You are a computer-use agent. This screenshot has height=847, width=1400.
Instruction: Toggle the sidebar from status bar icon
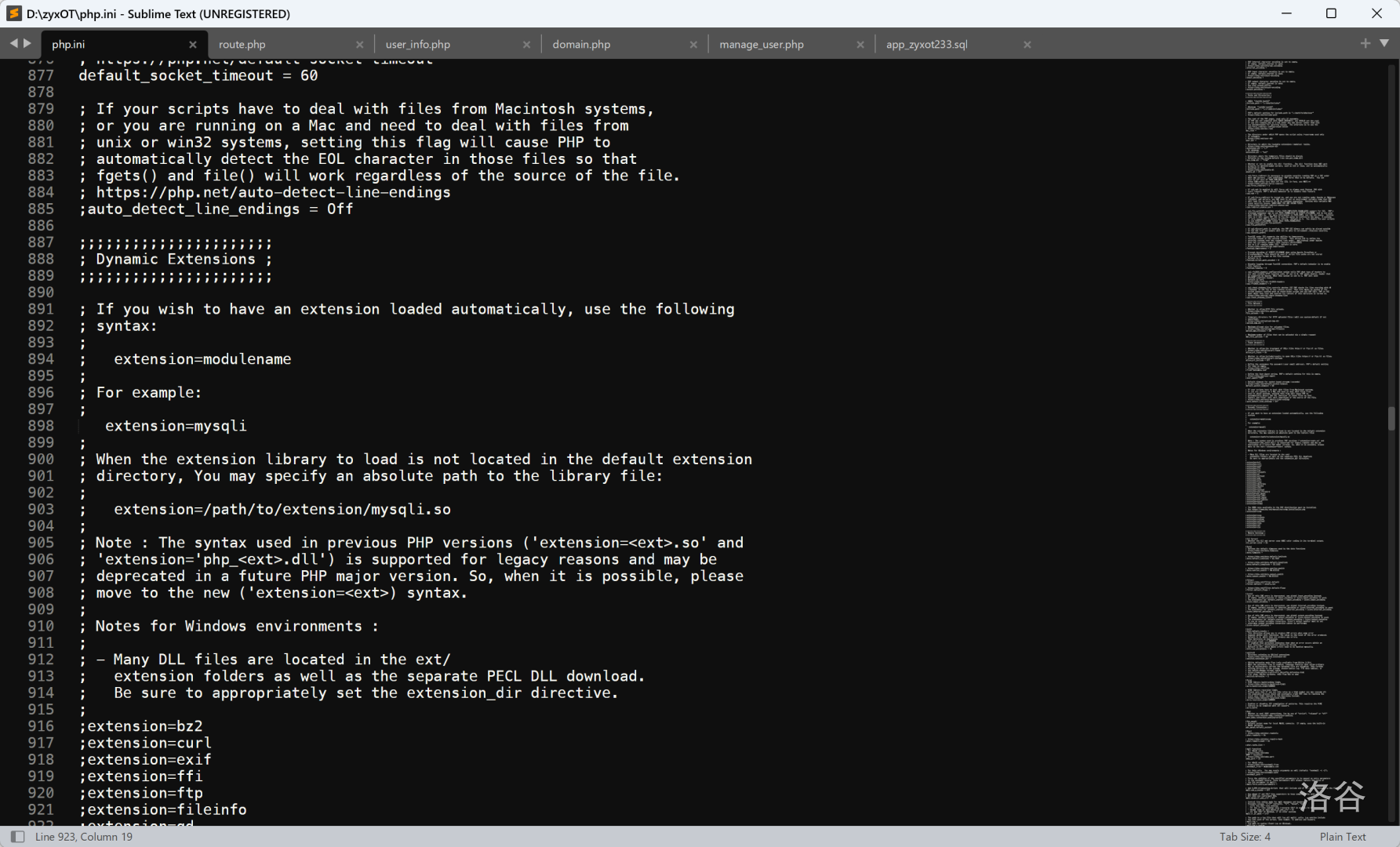[x=17, y=837]
